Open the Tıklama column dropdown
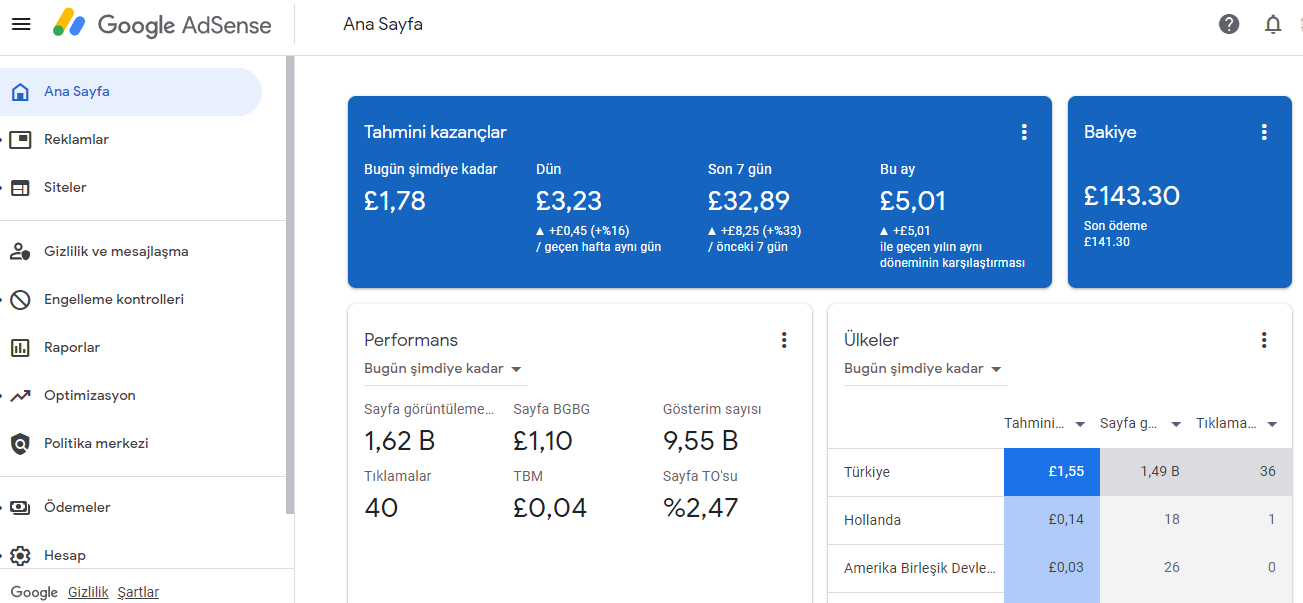The height and width of the screenshot is (603, 1303). pos(1272,425)
